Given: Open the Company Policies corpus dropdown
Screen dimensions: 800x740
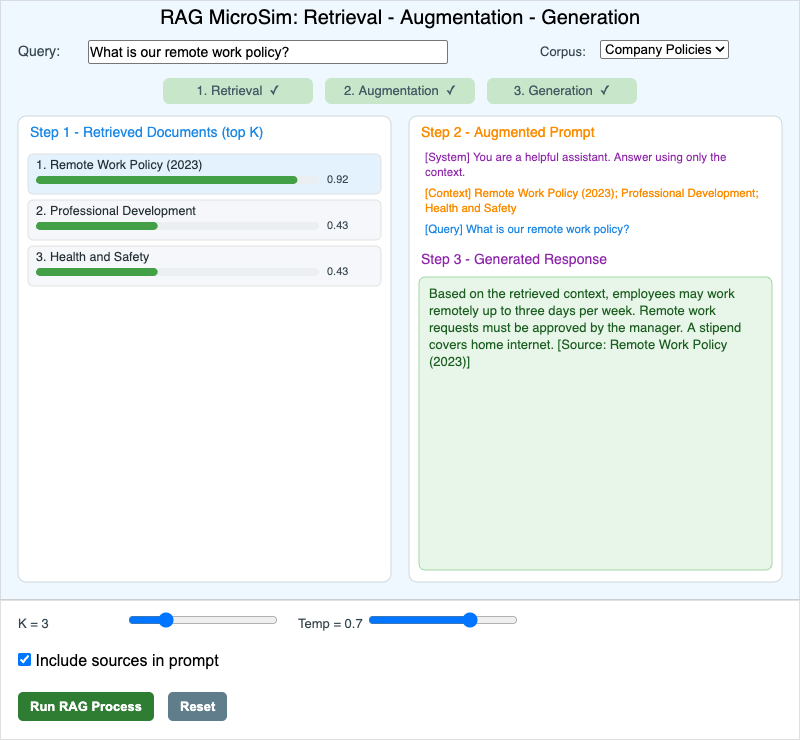Looking at the screenshot, I should pyautogui.click(x=664, y=50).
